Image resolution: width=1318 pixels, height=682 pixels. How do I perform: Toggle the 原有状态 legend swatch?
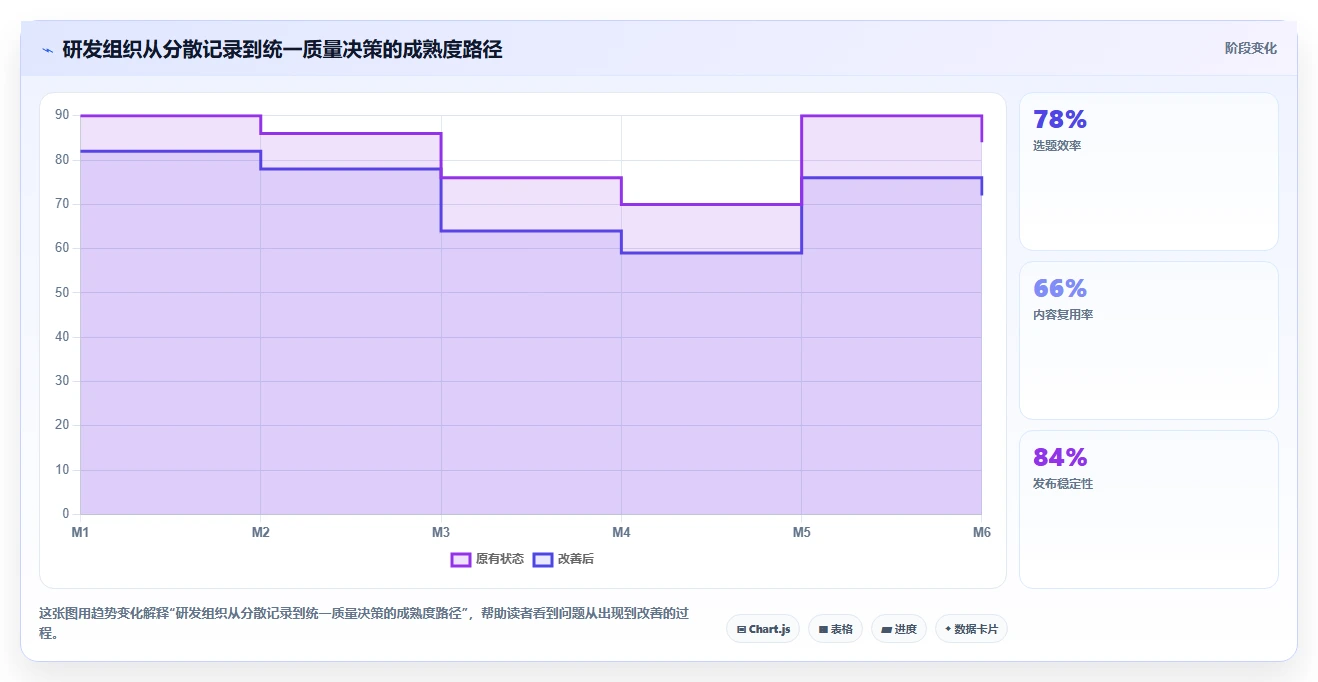click(x=461, y=559)
